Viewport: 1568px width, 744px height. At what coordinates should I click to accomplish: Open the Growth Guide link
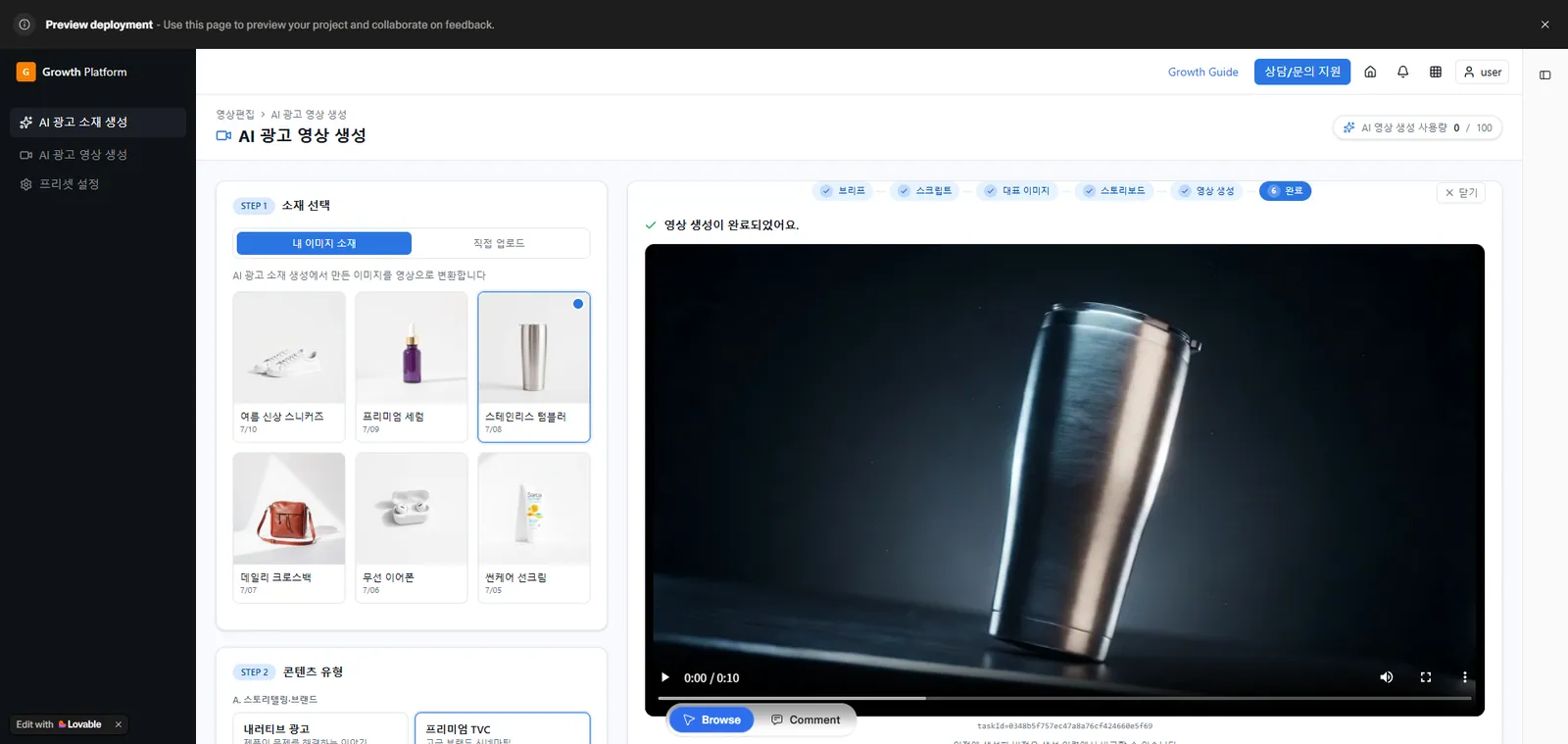click(x=1203, y=72)
